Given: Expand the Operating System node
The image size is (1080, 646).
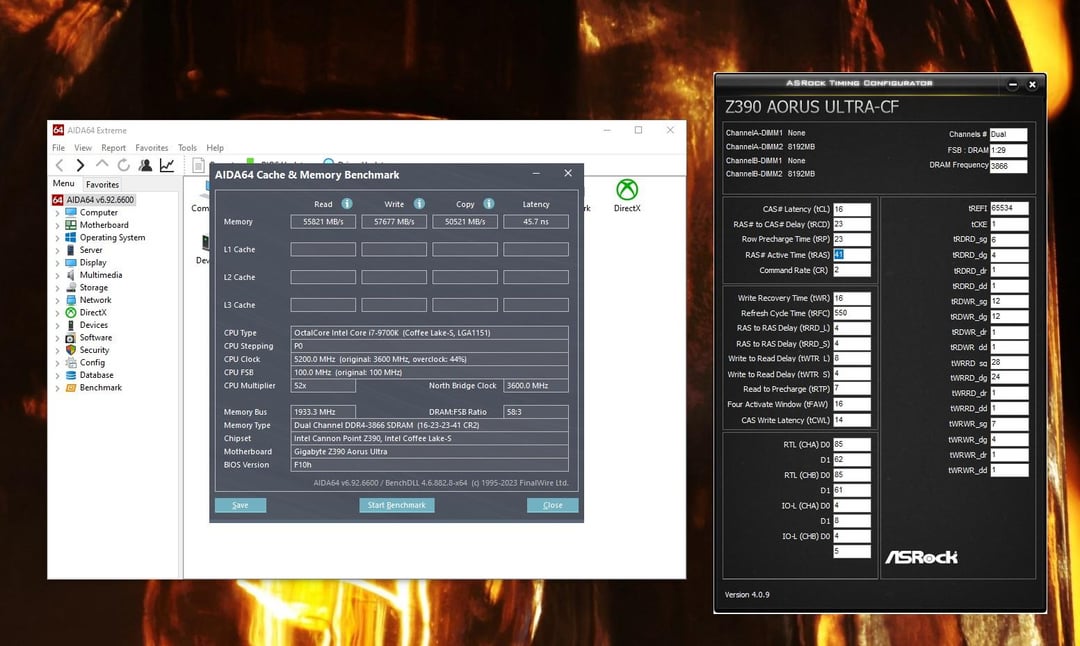Looking at the screenshot, I should click(x=57, y=238).
